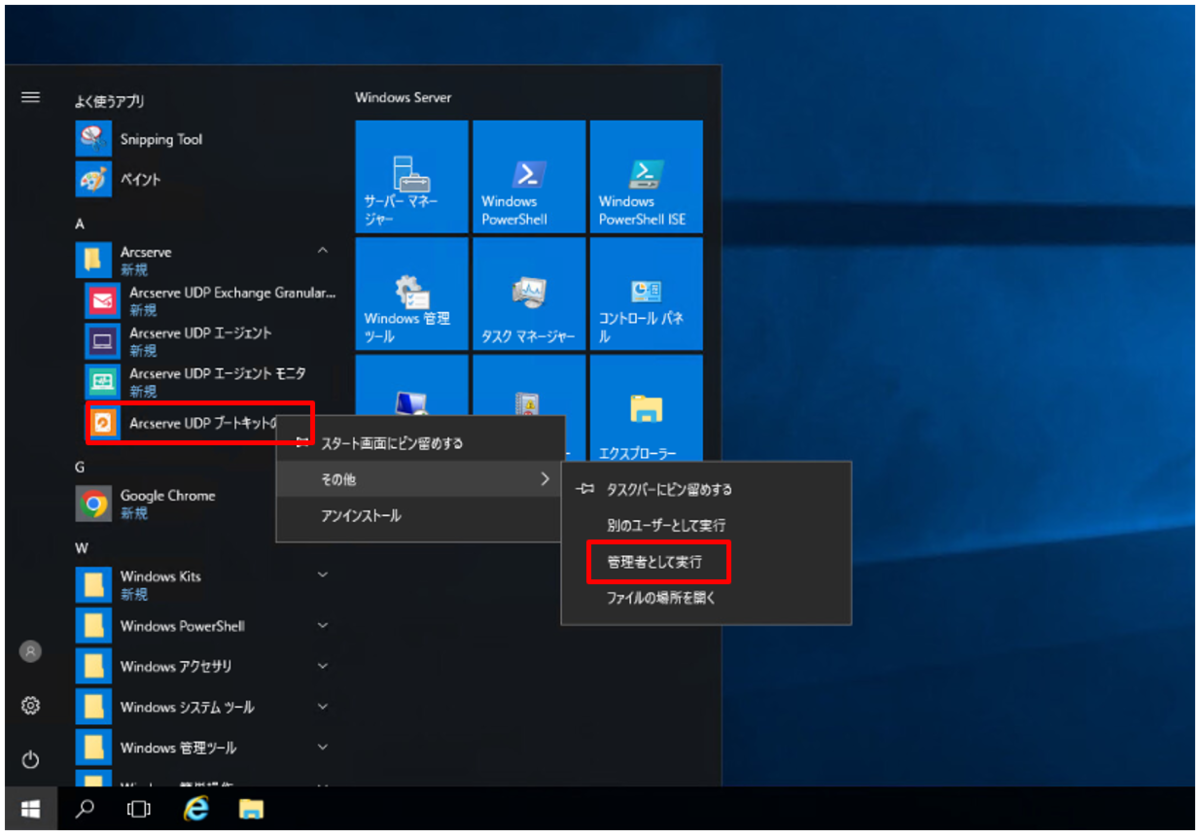
Task: Open the Windows 管理ツール tile
Action: click(x=412, y=294)
